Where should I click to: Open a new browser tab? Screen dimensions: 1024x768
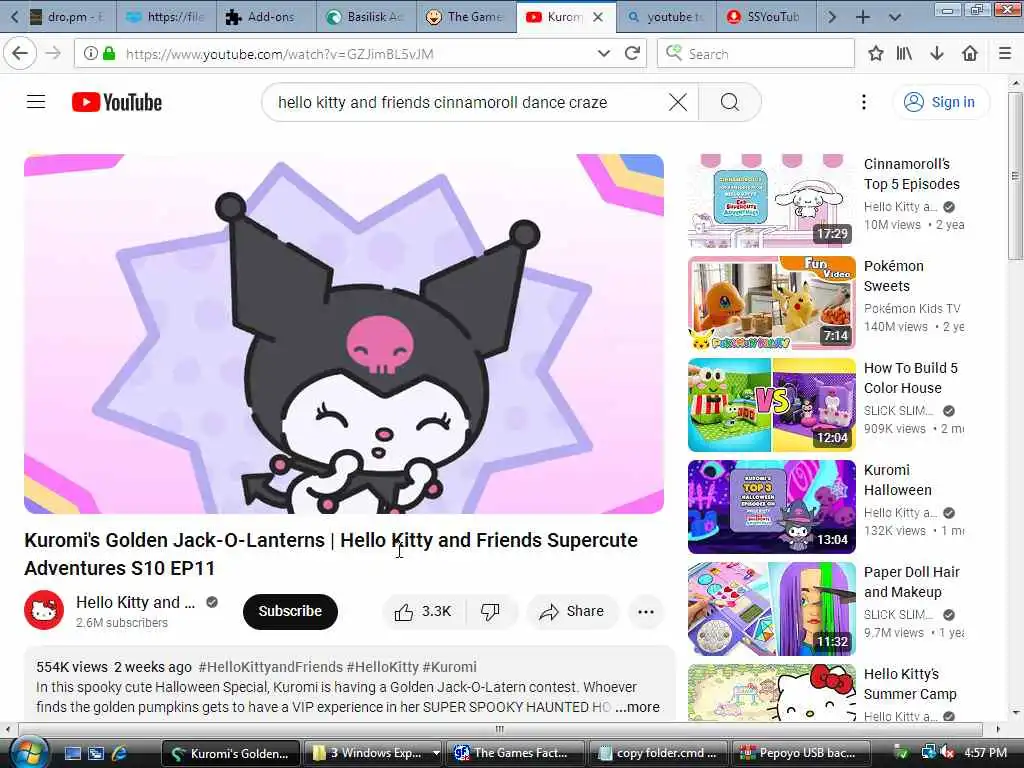point(863,17)
